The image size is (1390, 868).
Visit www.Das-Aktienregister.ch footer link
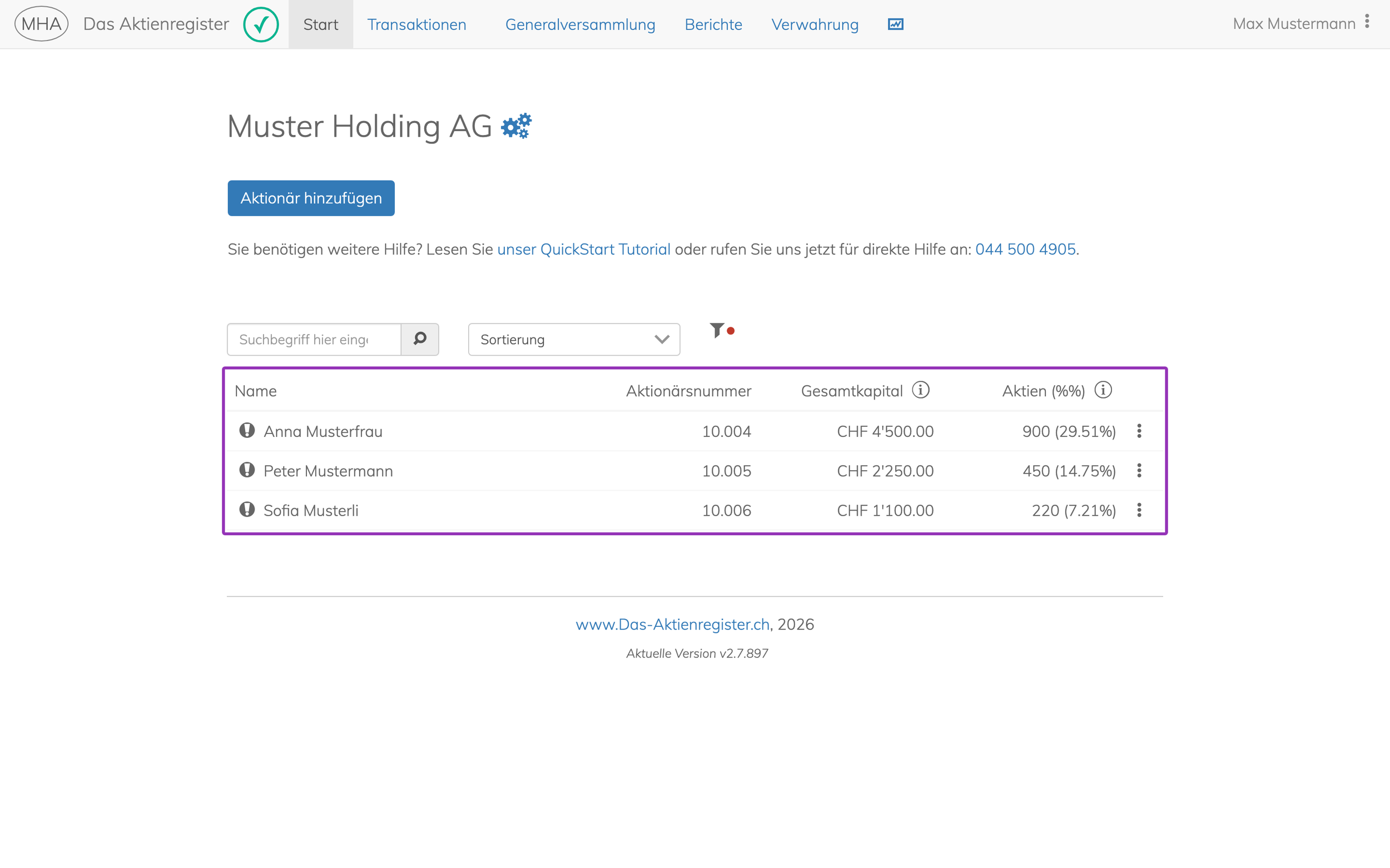[673, 624]
